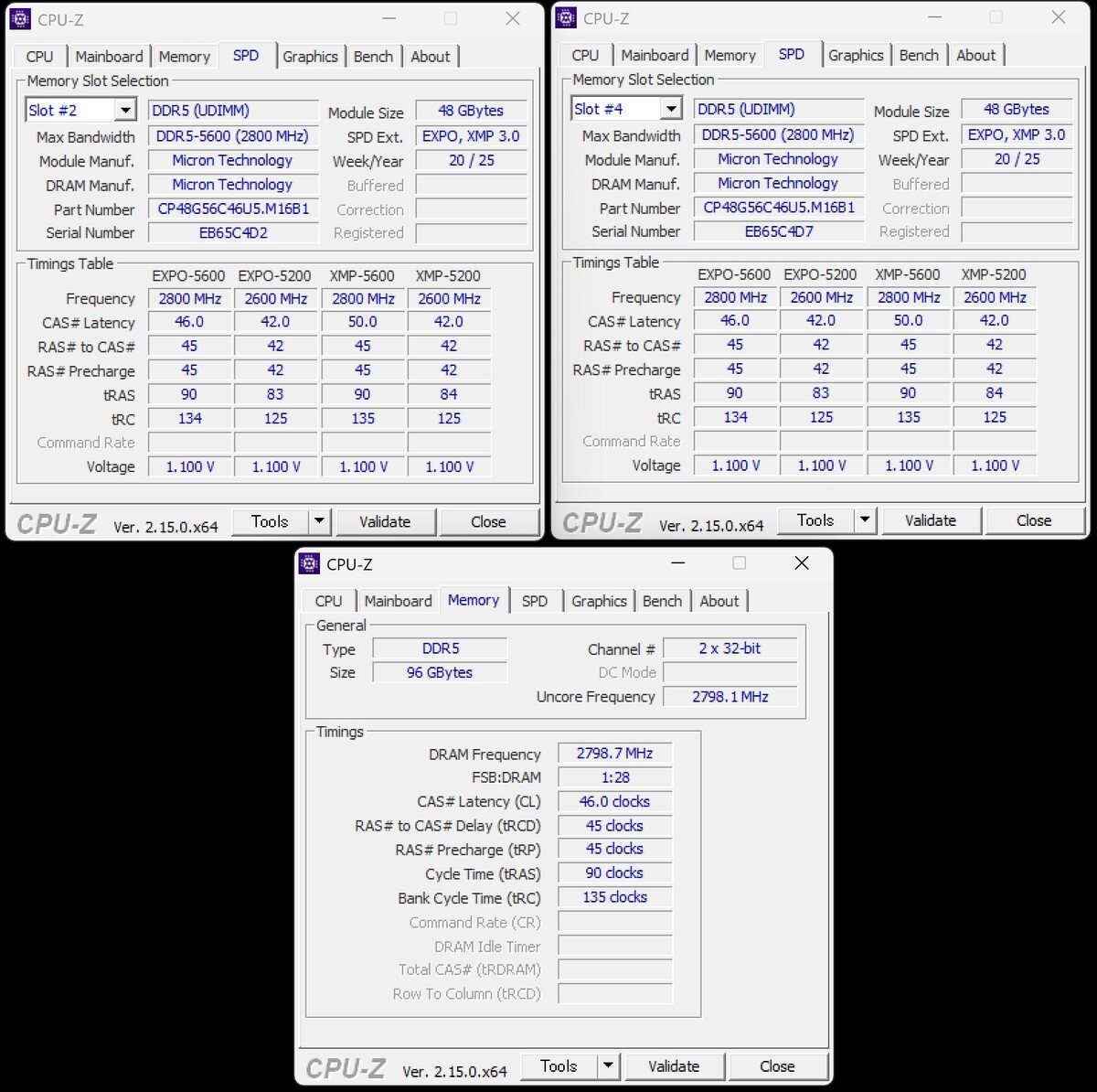The image size is (1097, 1092).
Task: Open Memory tab in Slot #2 window
Action: click(x=185, y=57)
